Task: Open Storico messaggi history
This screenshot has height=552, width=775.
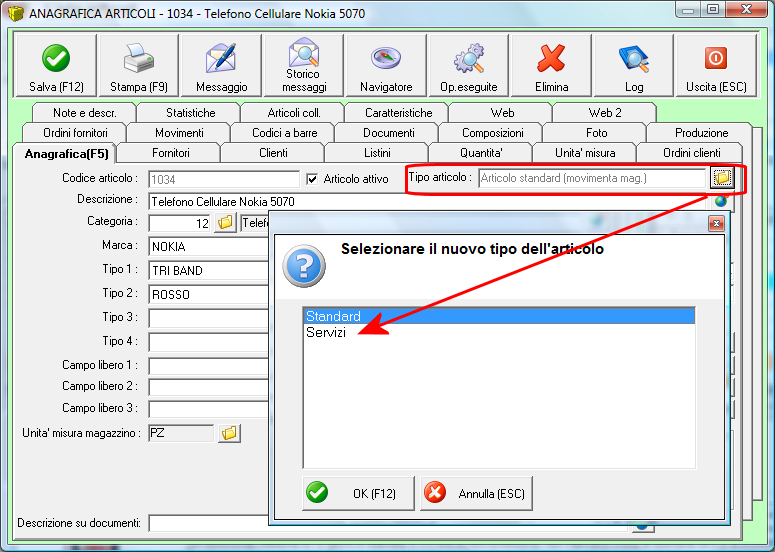Action: (x=304, y=65)
